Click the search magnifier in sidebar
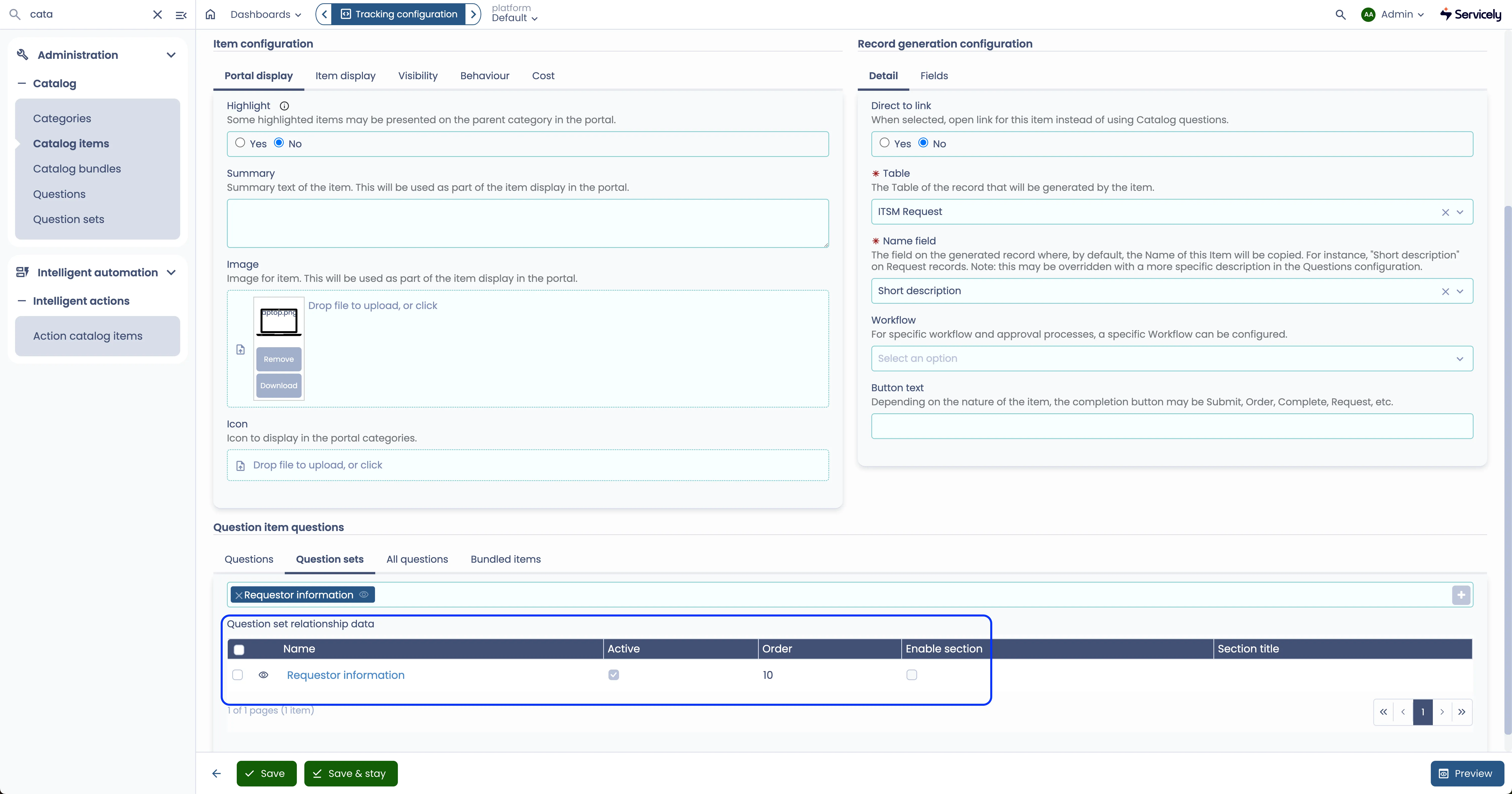The image size is (1512, 794). click(15, 15)
